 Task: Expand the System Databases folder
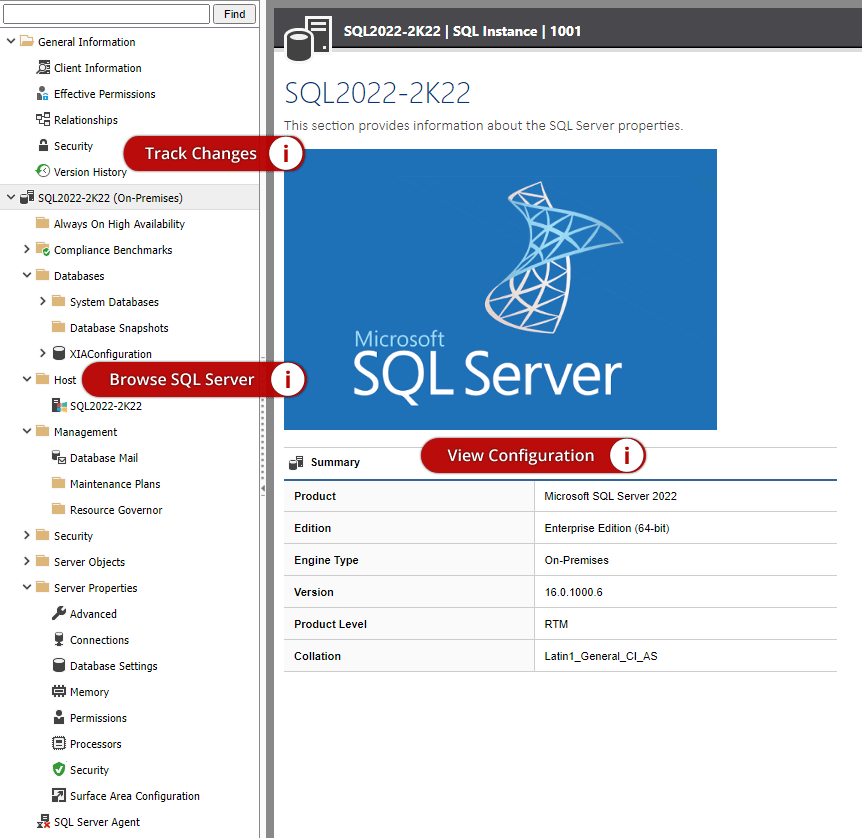(x=42, y=301)
